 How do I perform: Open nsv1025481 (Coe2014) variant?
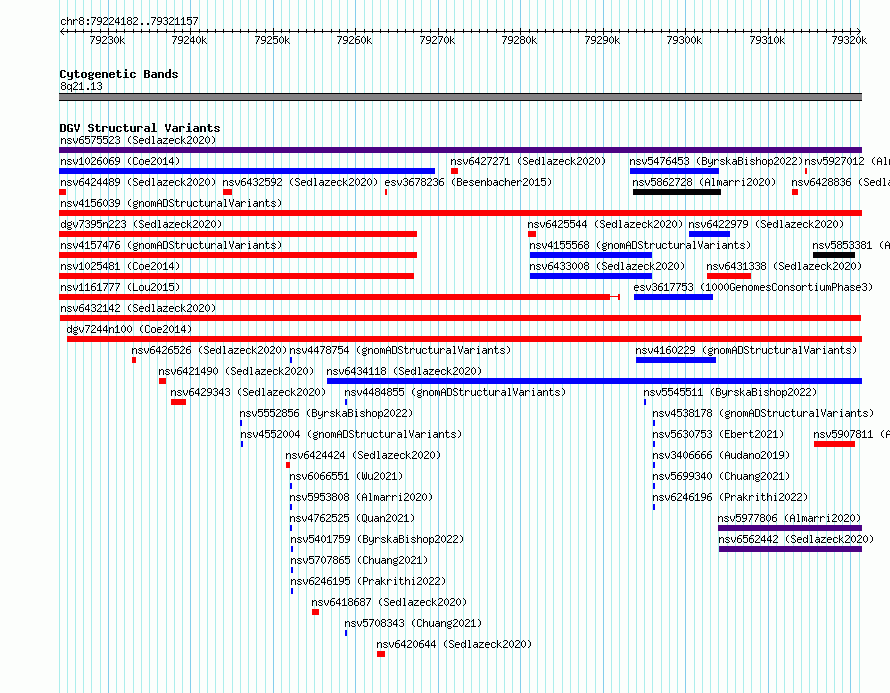pyautogui.click(x=120, y=266)
